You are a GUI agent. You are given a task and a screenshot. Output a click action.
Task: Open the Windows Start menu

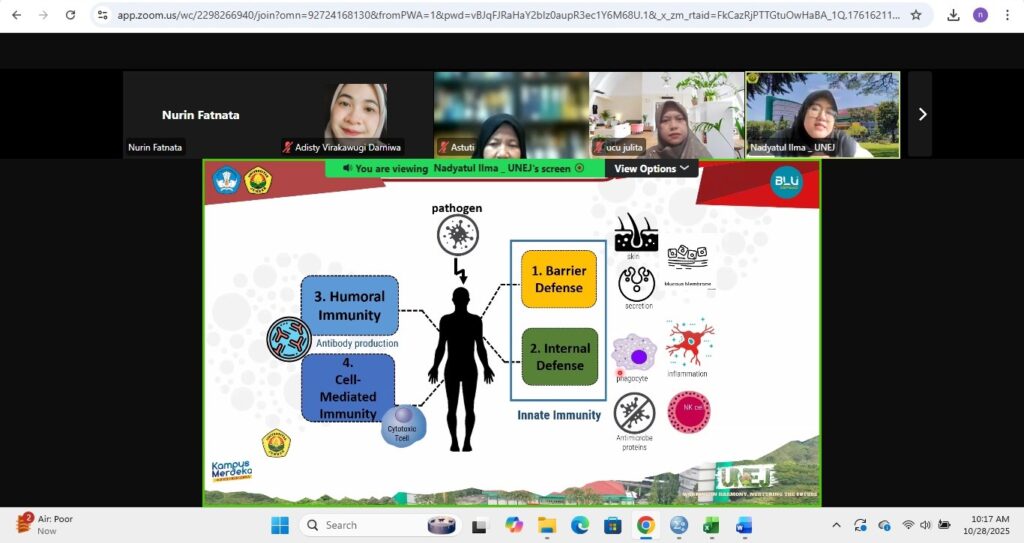coord(279,525)
